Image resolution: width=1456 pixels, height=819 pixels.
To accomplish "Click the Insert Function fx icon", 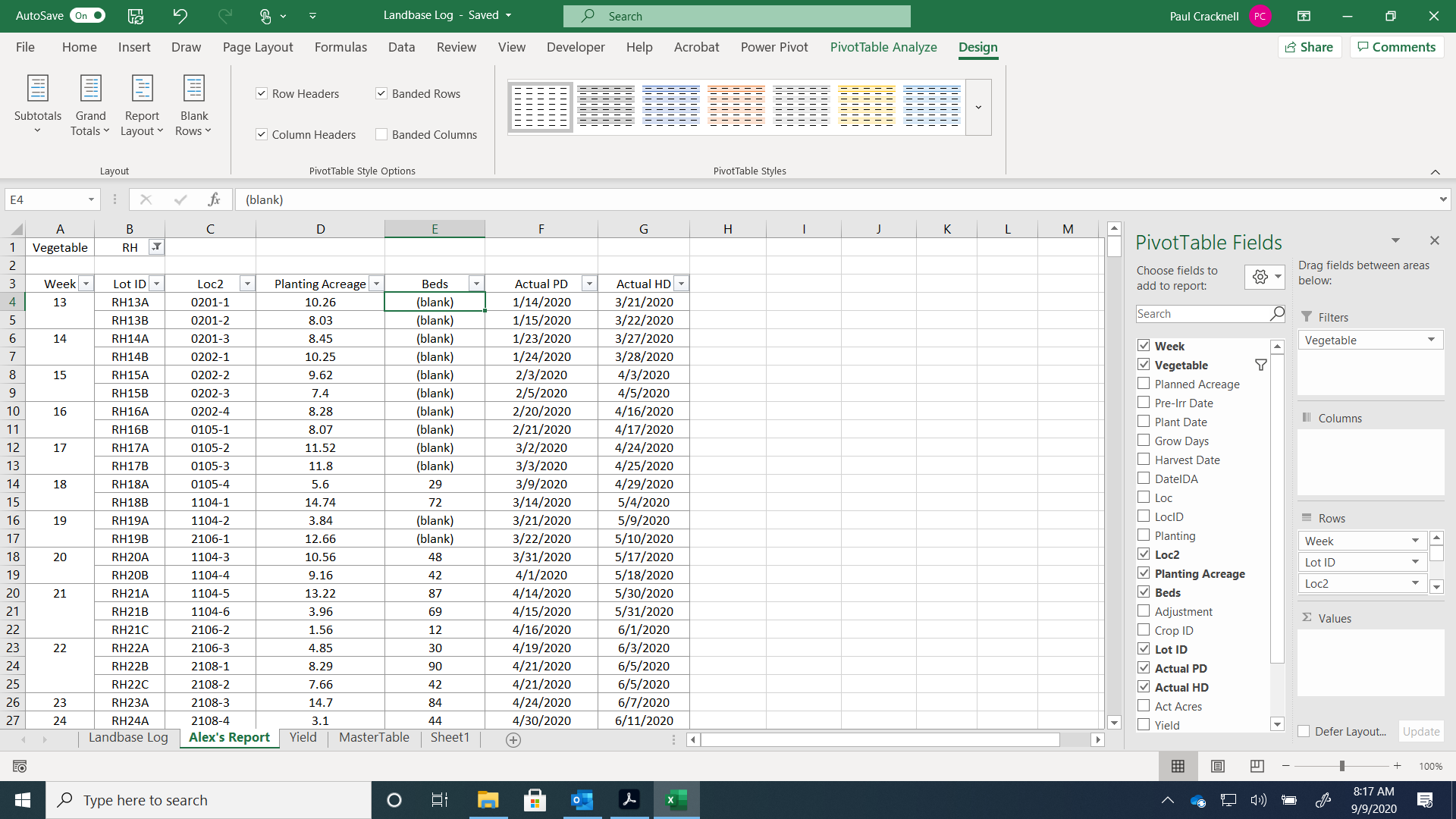I will [215, 199].
